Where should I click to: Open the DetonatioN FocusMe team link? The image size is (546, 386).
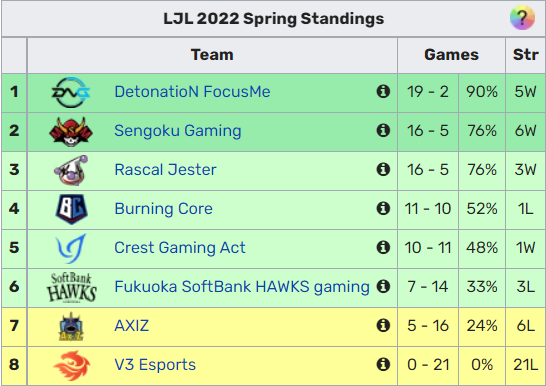click(x=192, y=92)
